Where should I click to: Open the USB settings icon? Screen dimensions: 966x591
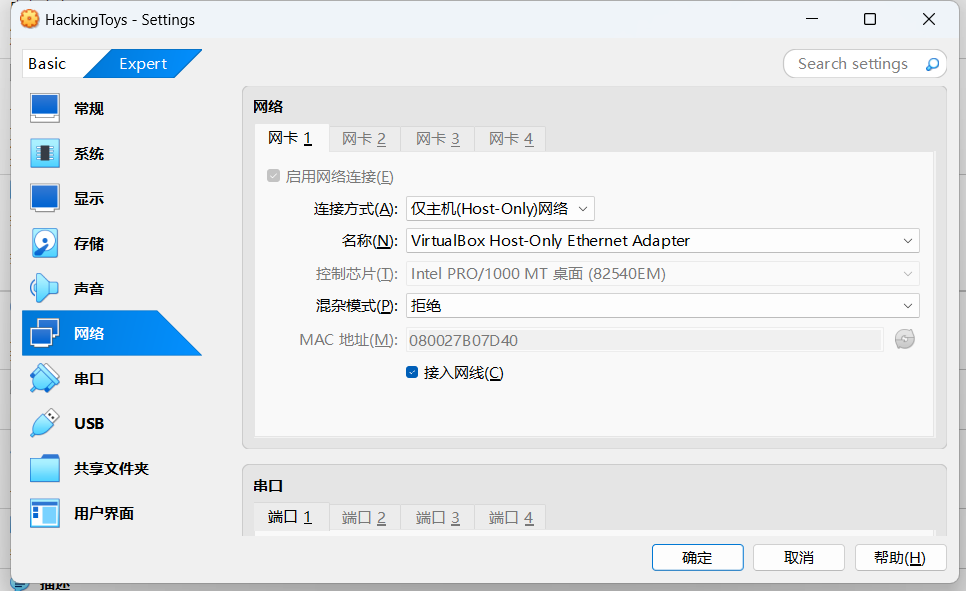(45, 423)
